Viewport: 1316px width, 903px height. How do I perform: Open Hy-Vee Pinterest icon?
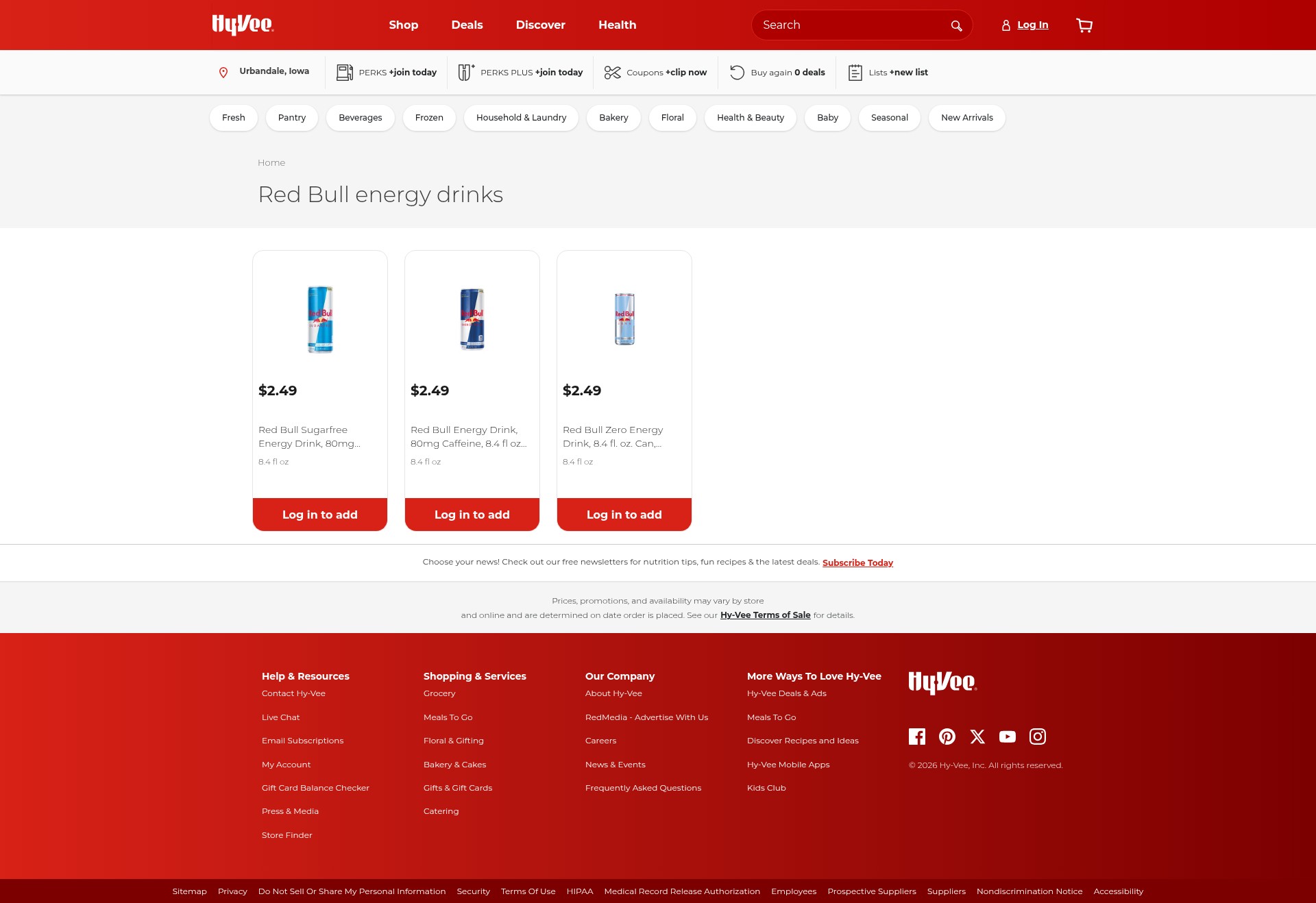[x=947, y=737]
